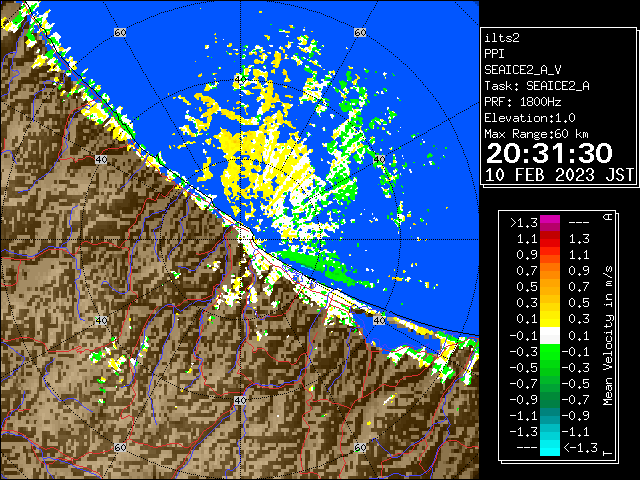The height and width of the screenshot is (480, 640).
Task: Click the 'Task: SEAICE2_A' line
Action: pos(537,86)
